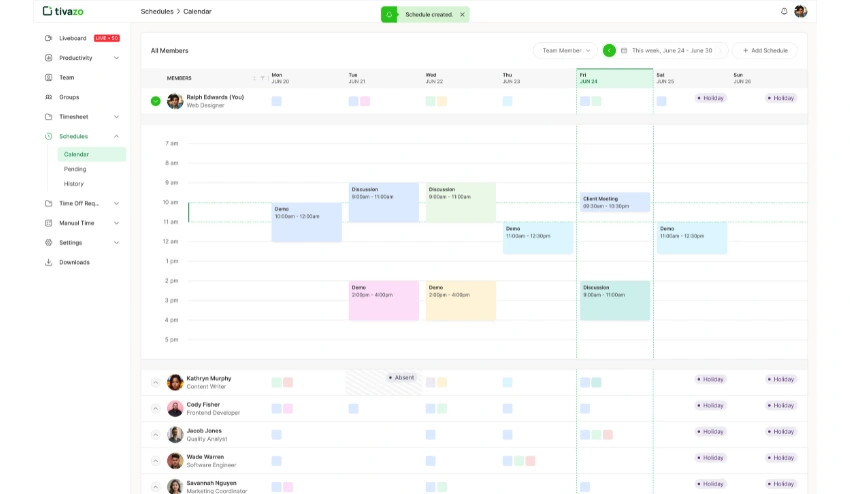Select the Fri Jun 24 column header

pyautogui.click(x=615, y=78)
